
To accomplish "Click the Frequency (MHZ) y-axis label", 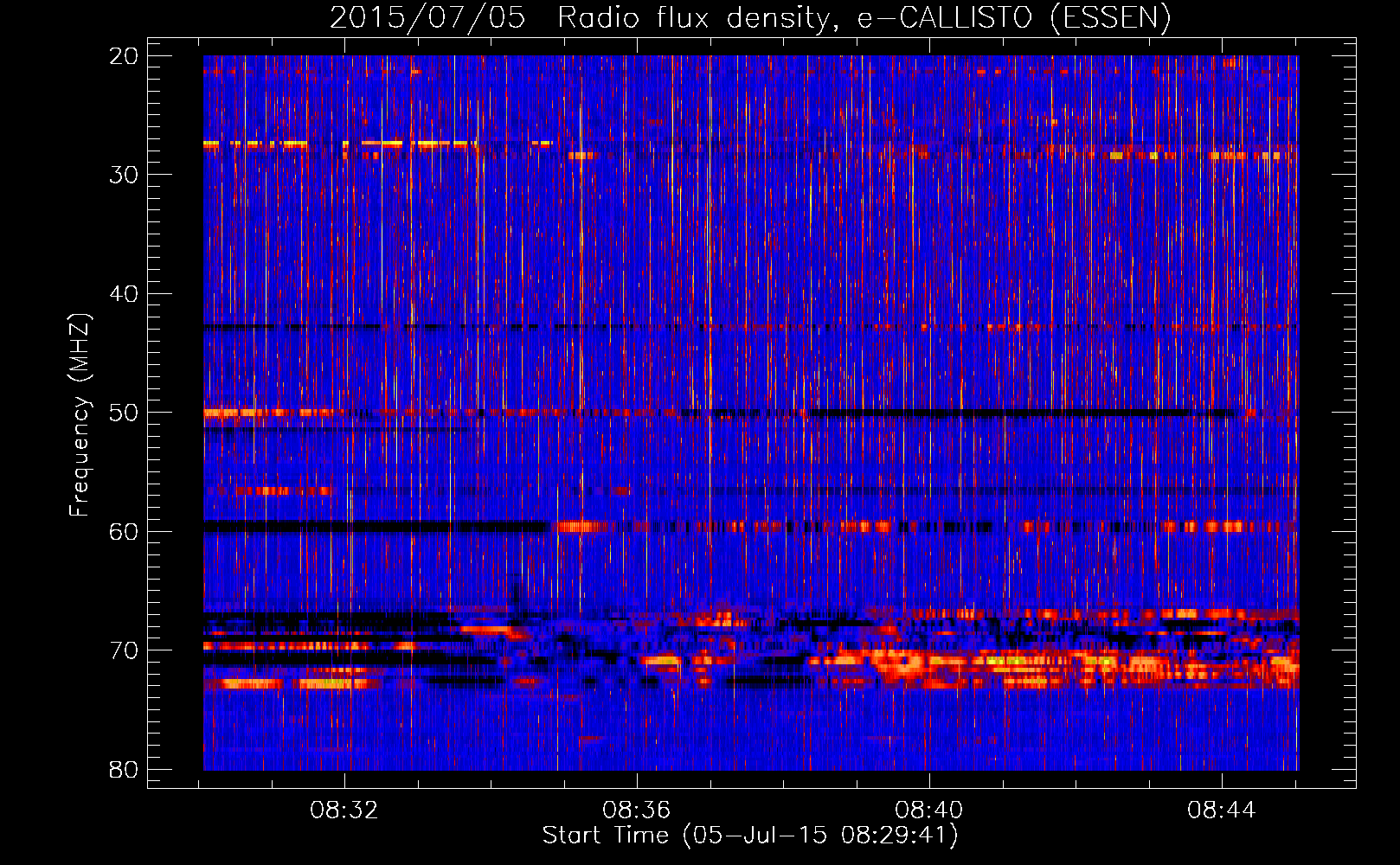I will pyautogui.click(x=80, y=415).
